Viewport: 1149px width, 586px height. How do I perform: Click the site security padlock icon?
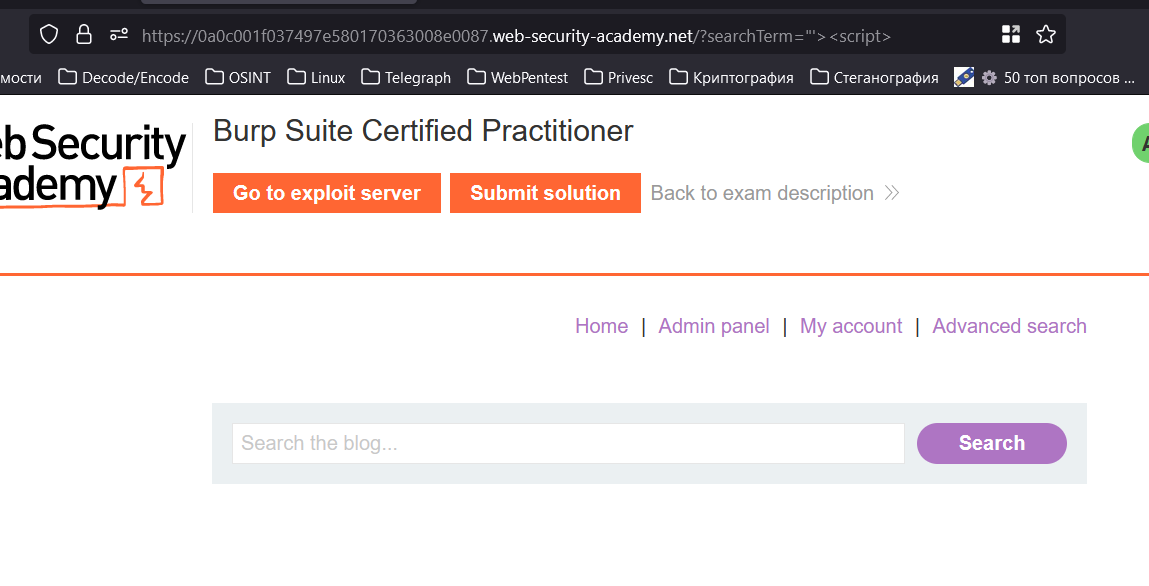pyautogui.click(x=84, y=35)
